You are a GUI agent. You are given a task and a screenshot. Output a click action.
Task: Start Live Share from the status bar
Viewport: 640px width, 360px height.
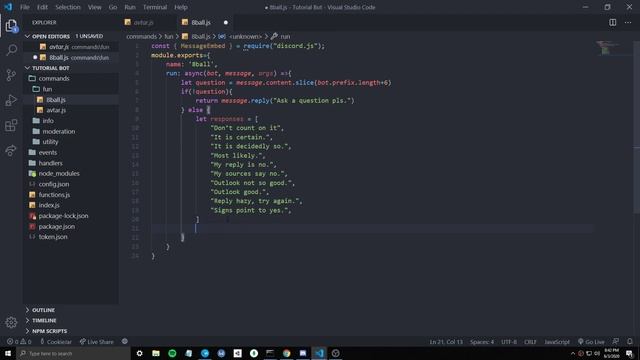[97, 342]
